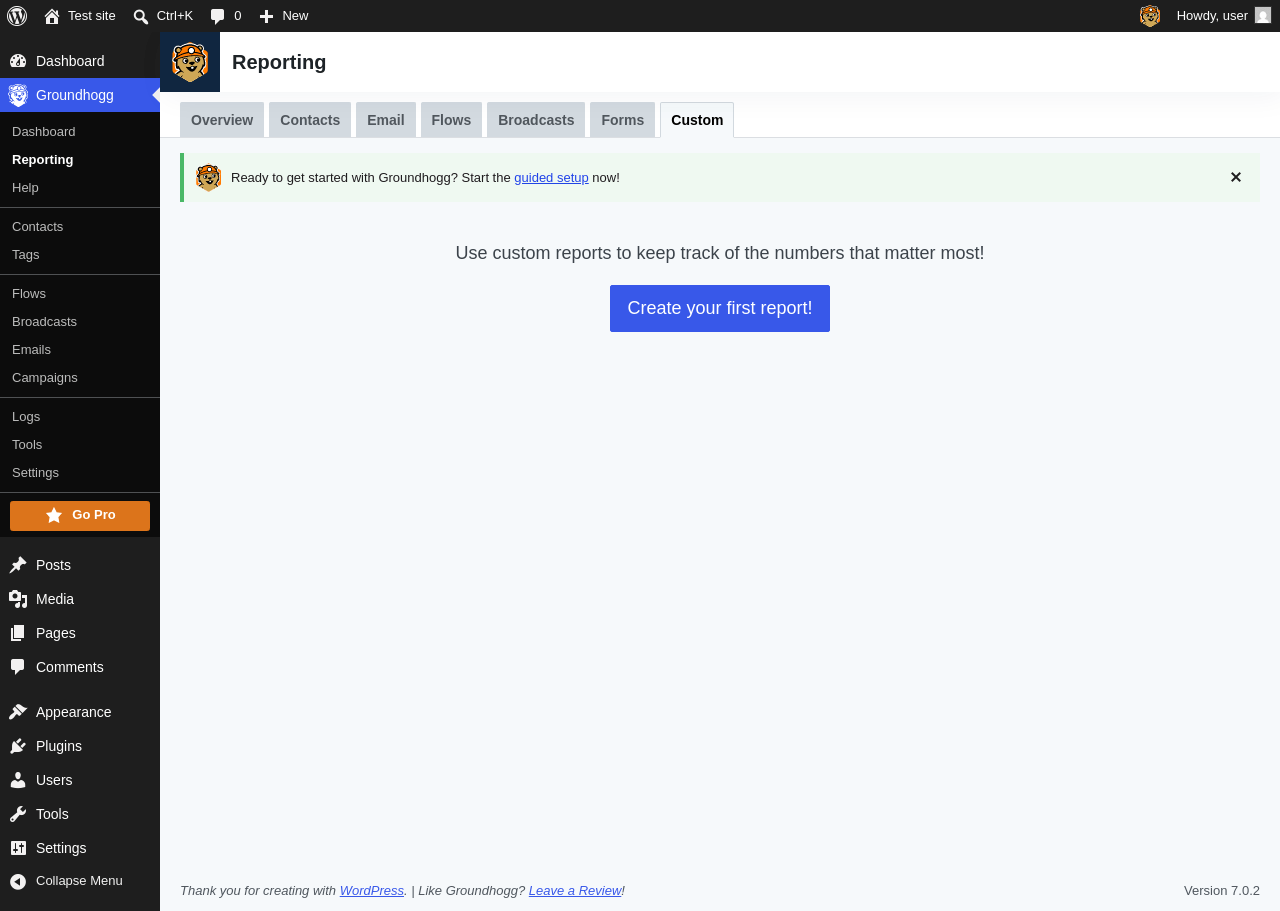1280x911 pixels.
Task: Open the WordPress logo menu
Action: [17, 16]
